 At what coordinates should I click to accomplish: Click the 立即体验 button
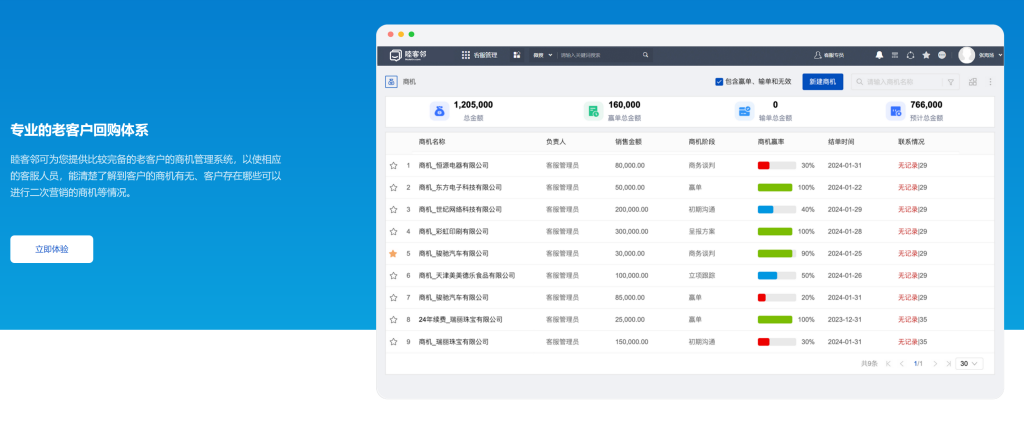pos(52,249)
